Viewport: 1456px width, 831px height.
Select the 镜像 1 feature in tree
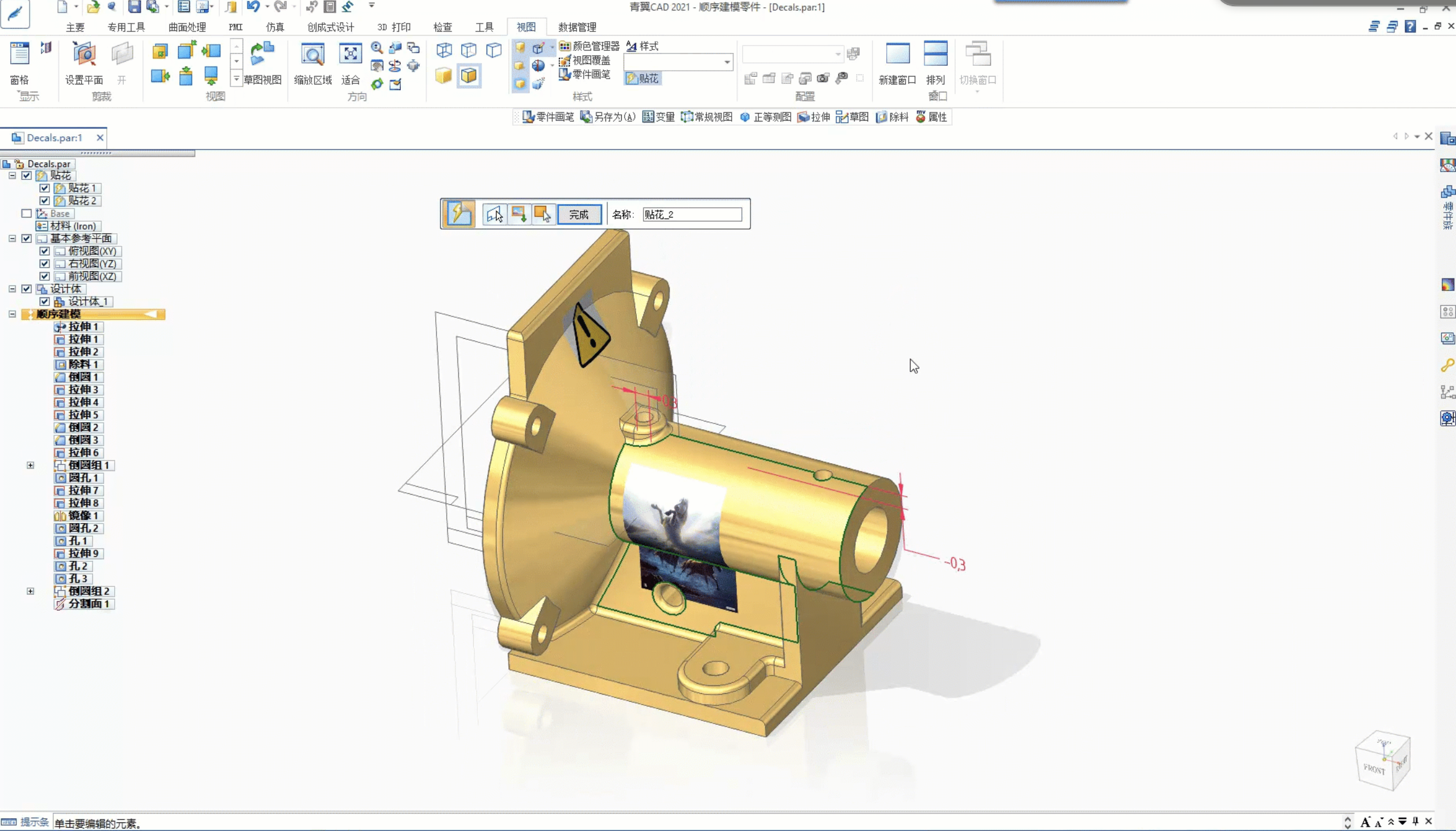pos(78,516)
